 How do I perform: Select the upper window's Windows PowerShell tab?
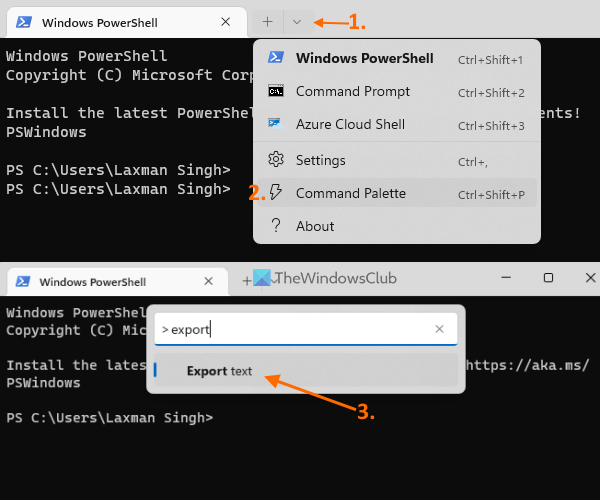click(x=100, y=21)
